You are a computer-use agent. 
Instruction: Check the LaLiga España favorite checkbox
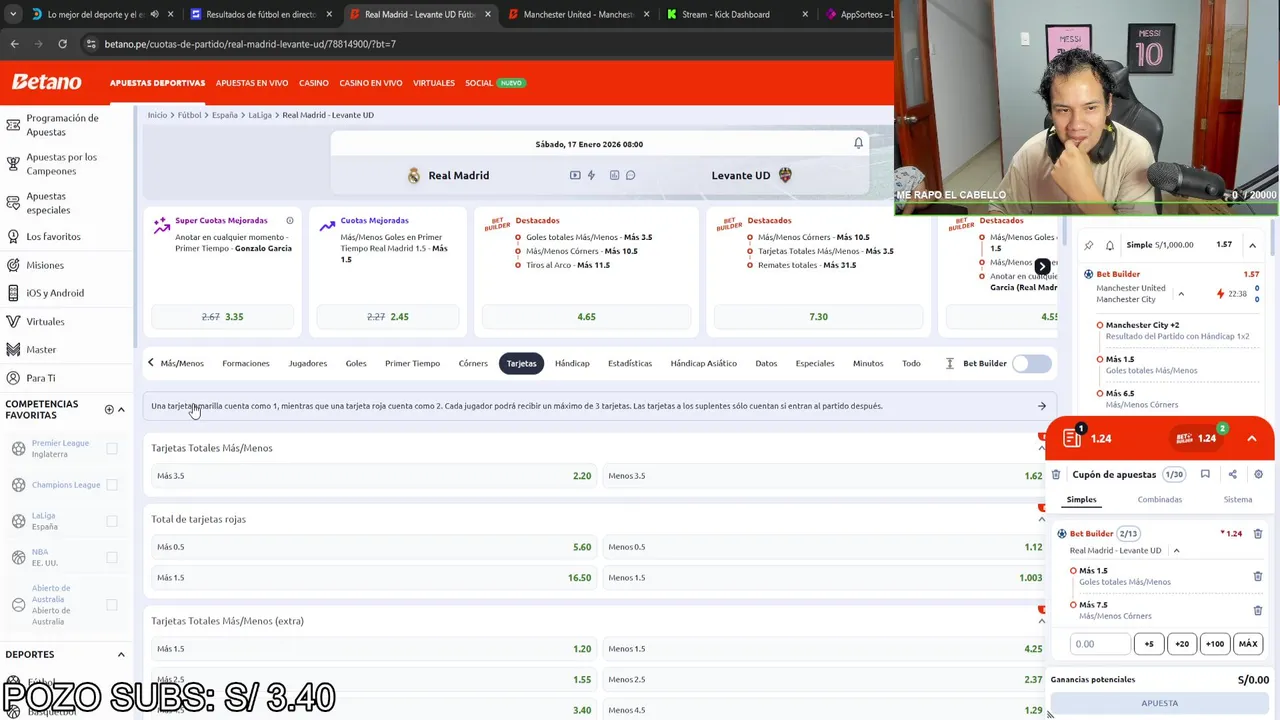(x=112, y=521)
